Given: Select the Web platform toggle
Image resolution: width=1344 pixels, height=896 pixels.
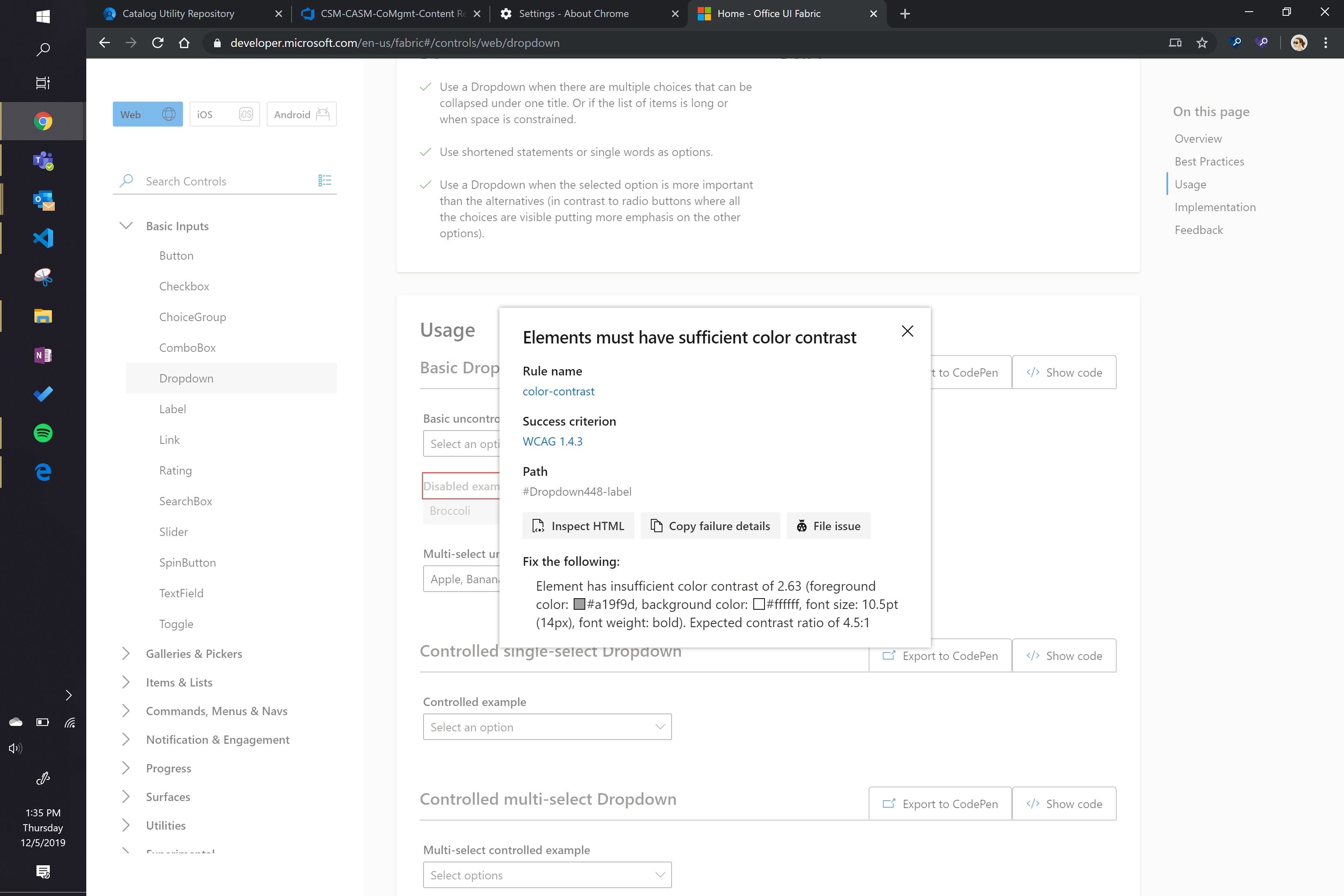Looking at the screenshot, I should click(147, 114).
